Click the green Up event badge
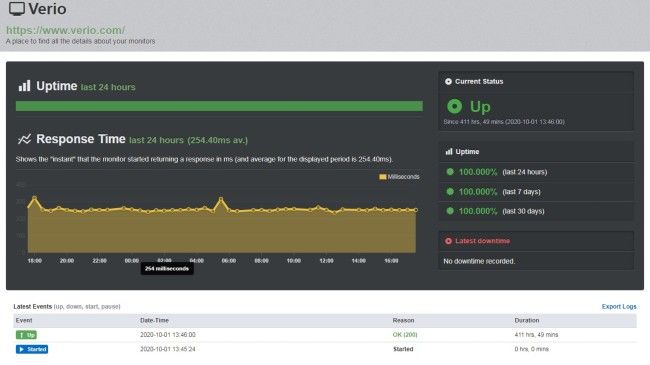Image resolution: width=650 pixels, height=365 pixels. (x=26, y=335)
